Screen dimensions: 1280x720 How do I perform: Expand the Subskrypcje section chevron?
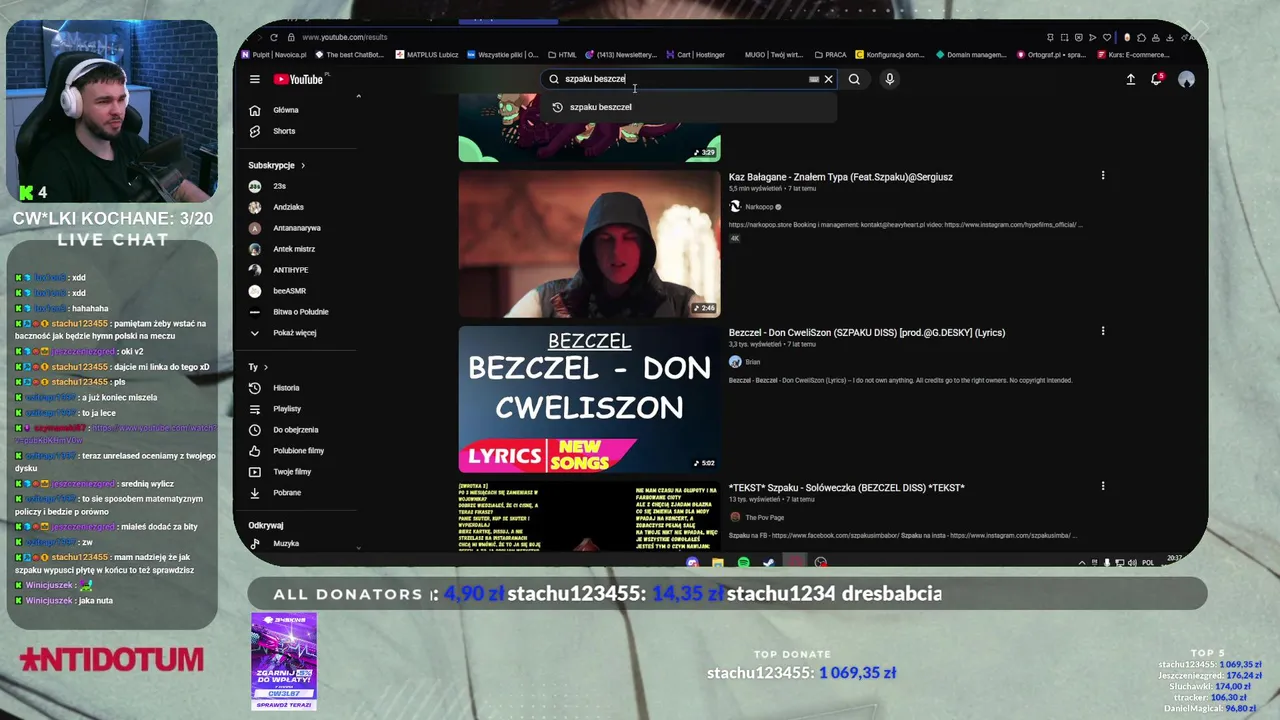coord(303,165)
